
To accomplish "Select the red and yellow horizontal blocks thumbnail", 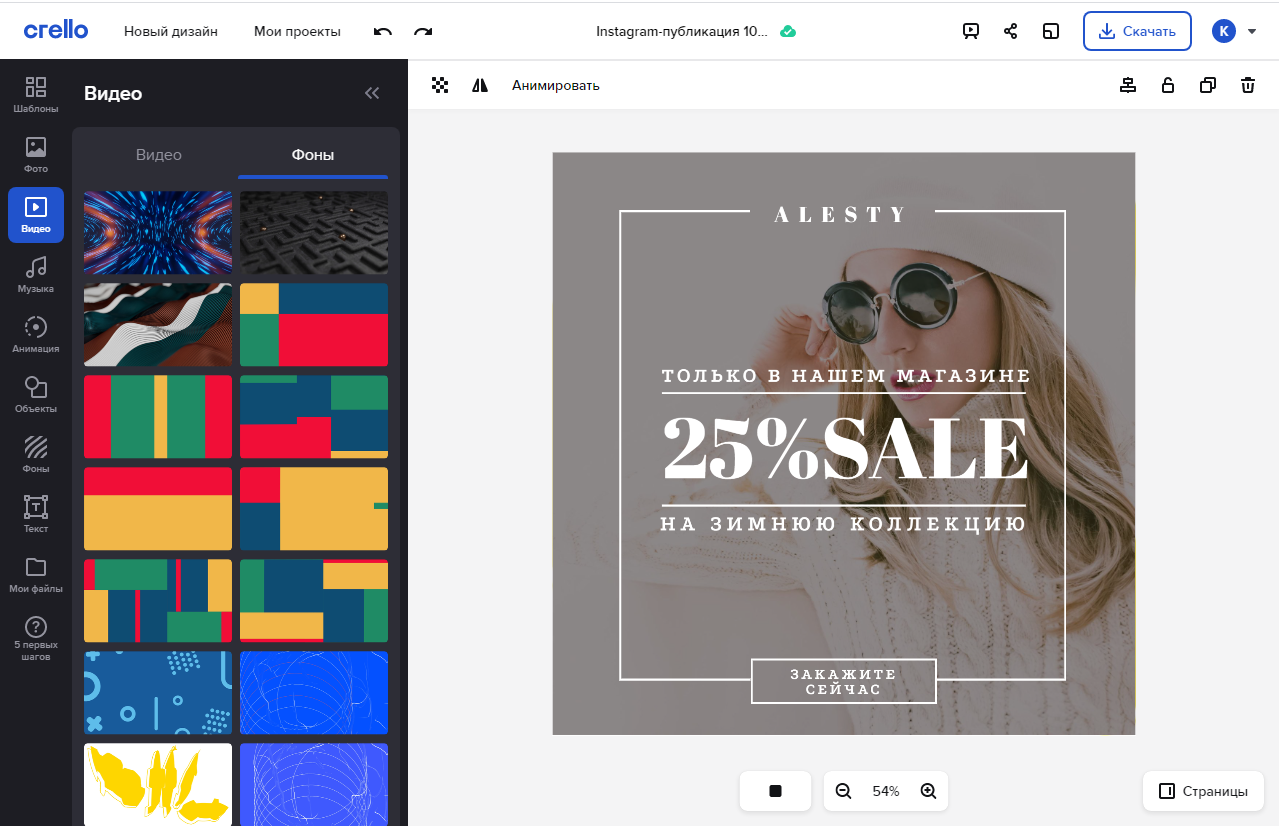I will (x=158, y=508).
